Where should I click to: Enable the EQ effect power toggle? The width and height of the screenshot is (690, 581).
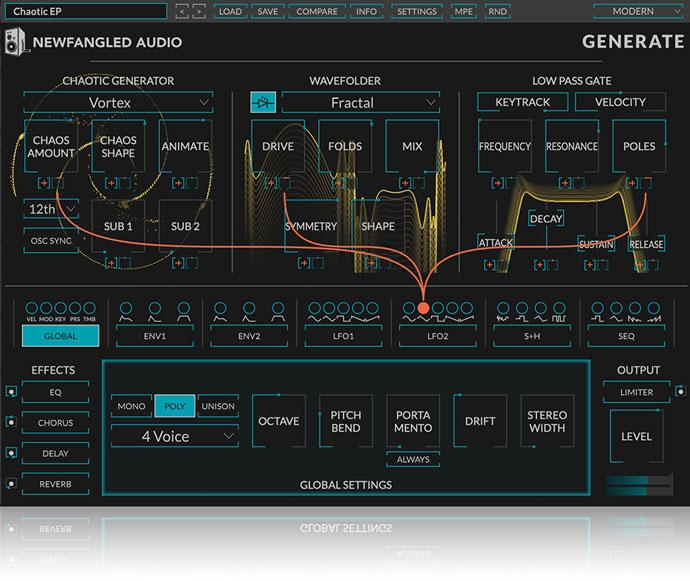pos(10,393)
